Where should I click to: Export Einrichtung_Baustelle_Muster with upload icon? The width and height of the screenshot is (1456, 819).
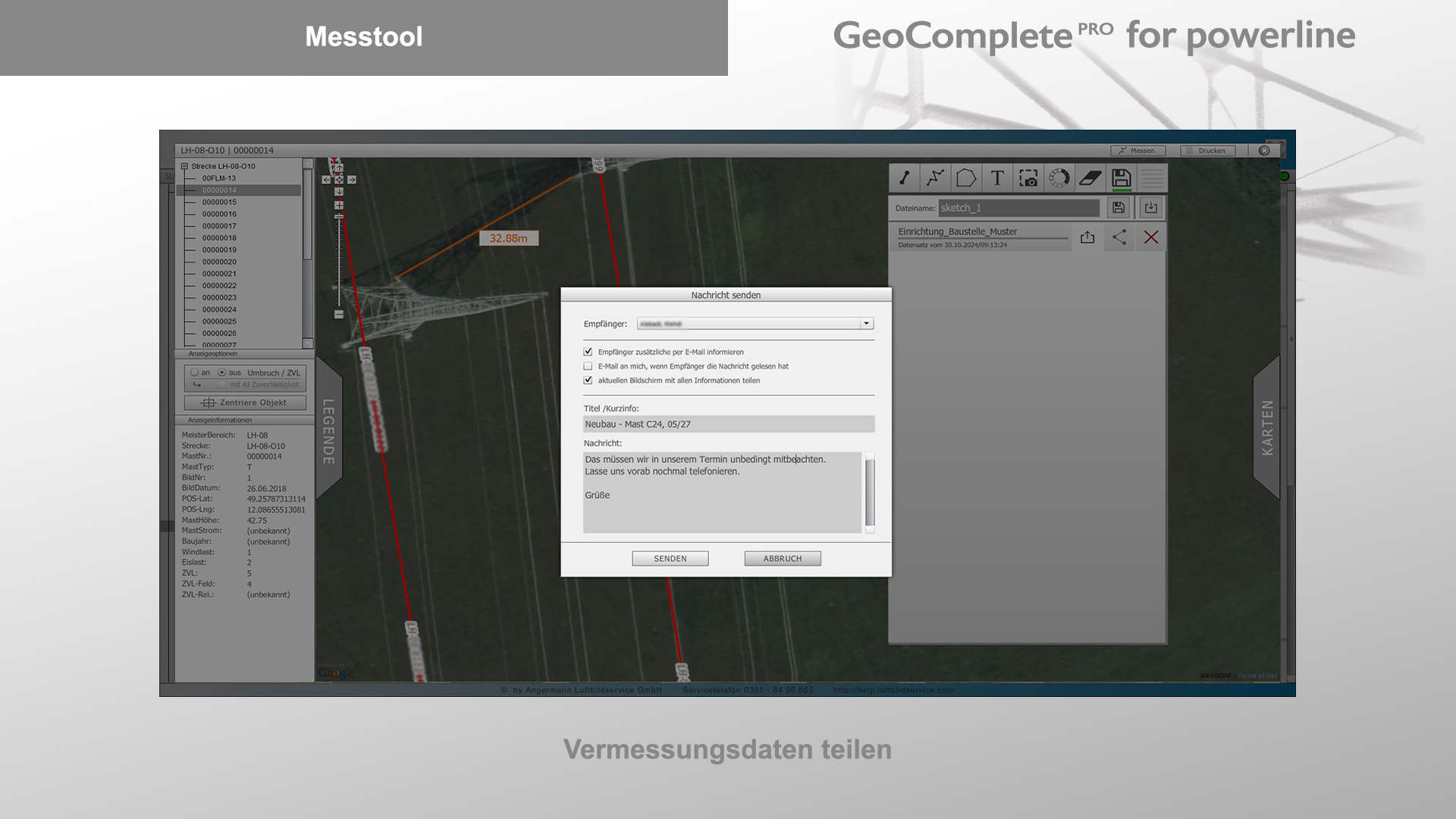click(1087, 237)
